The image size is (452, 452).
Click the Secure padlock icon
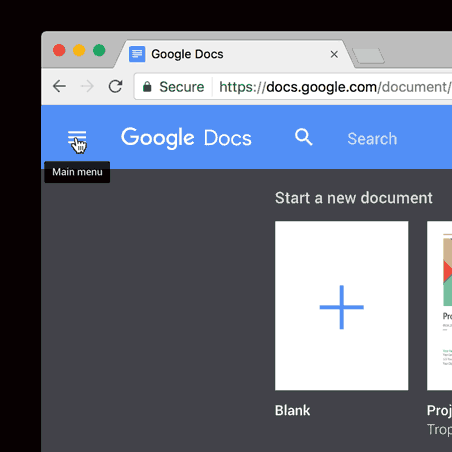(147, 87)
